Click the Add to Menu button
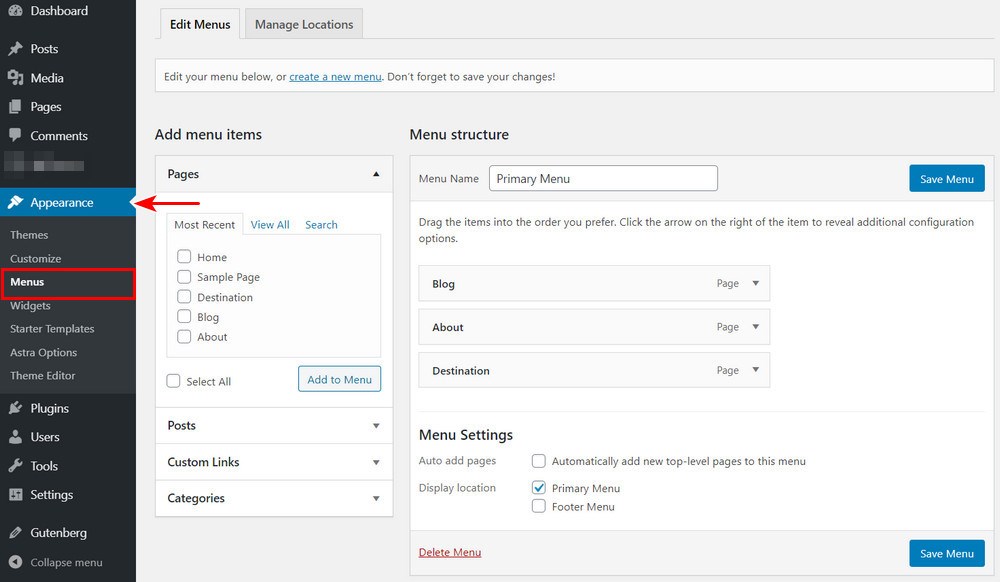This screenshot has height=582, width=1000. [x=339, y=379]
